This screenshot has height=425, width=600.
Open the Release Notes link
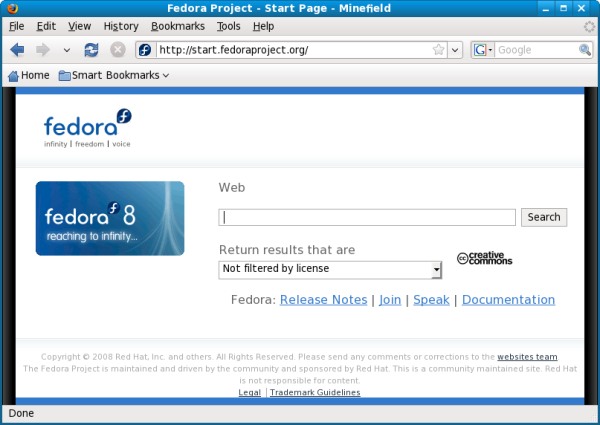323,300
